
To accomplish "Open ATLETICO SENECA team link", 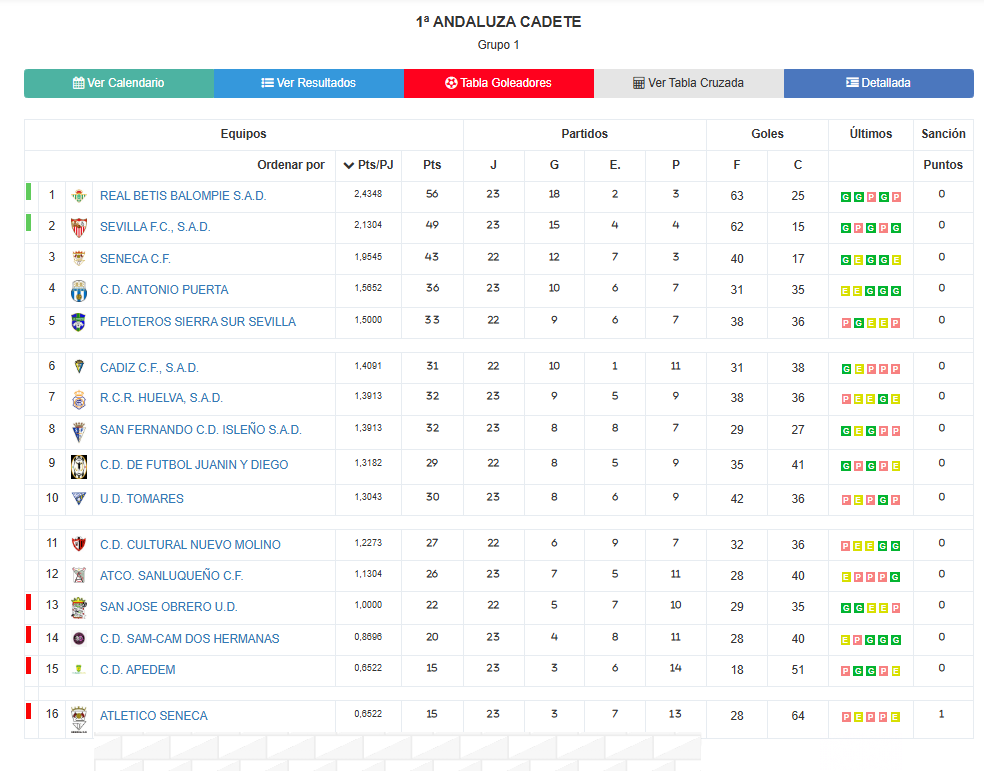I will [154, 716].
